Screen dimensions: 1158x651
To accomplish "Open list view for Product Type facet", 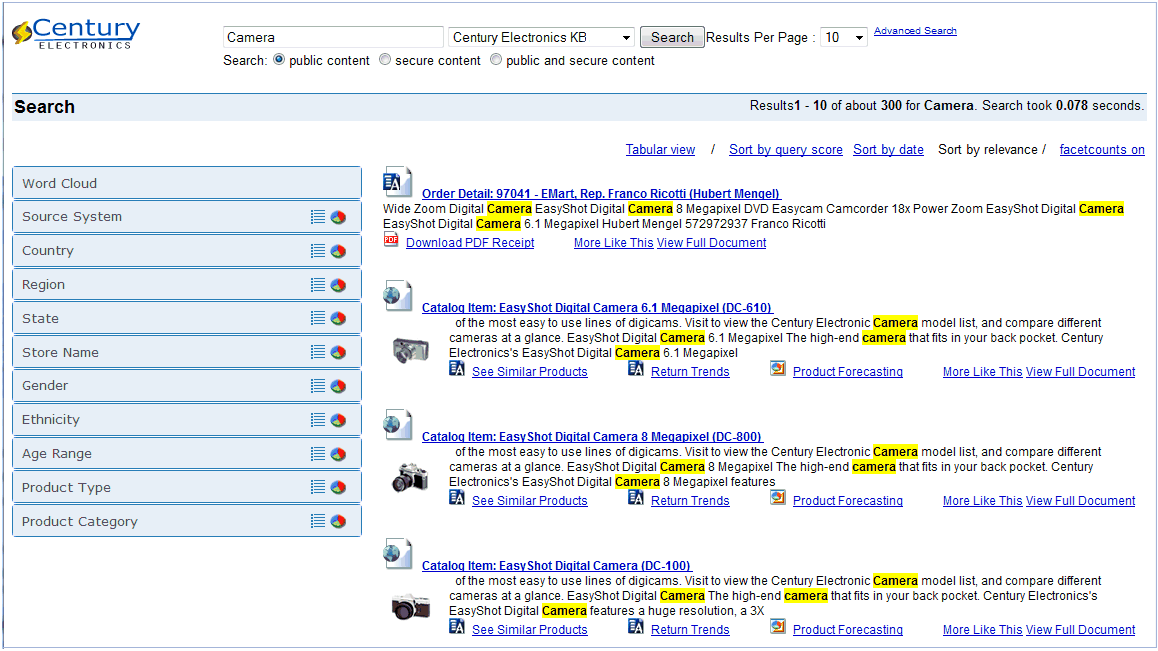I will [318, 487].
